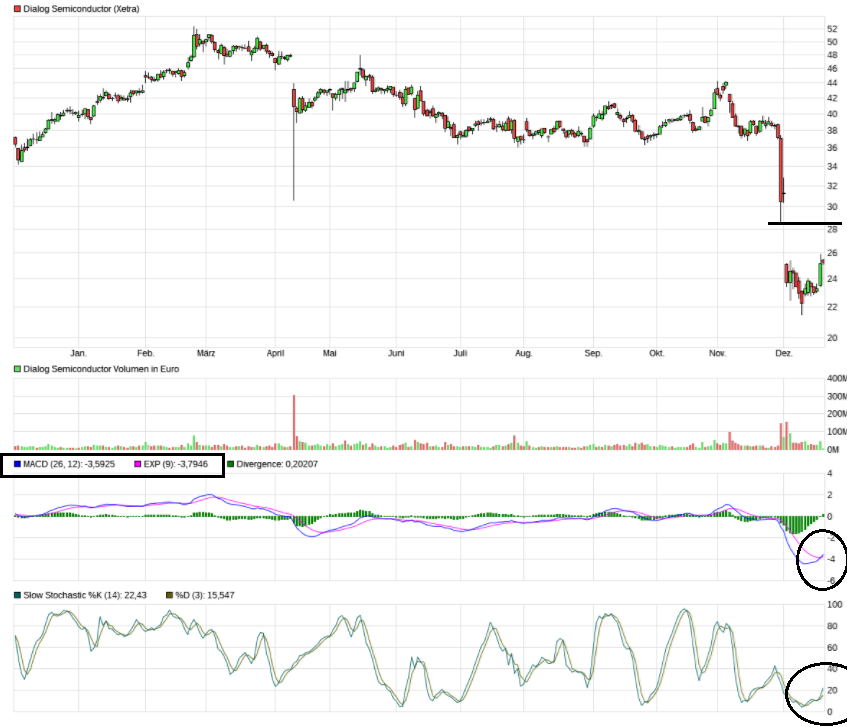
Task: Click the 'Jan.' month label
Action: [78, 353]
